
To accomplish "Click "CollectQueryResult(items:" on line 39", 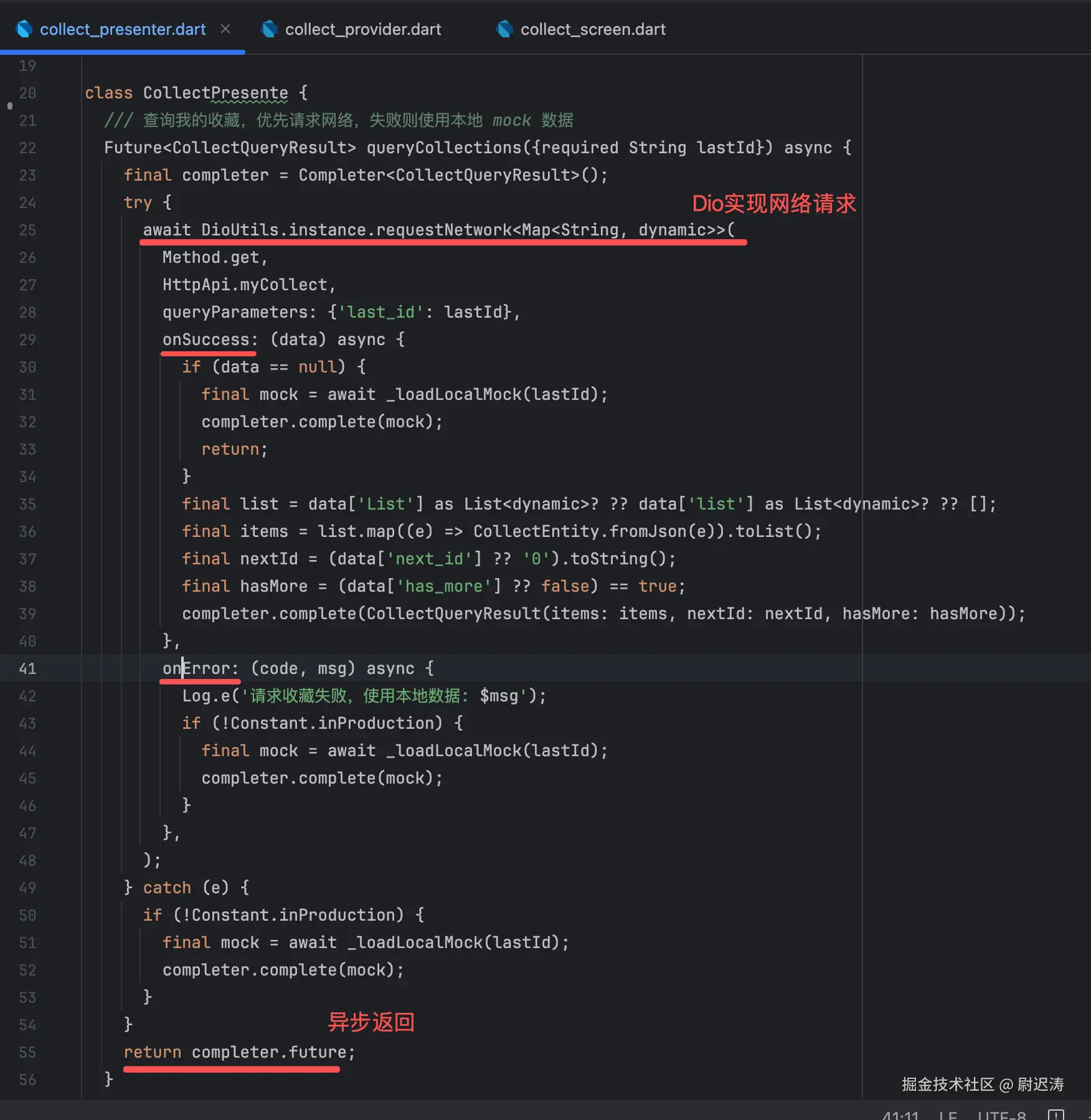I will [x=488, y=614].
